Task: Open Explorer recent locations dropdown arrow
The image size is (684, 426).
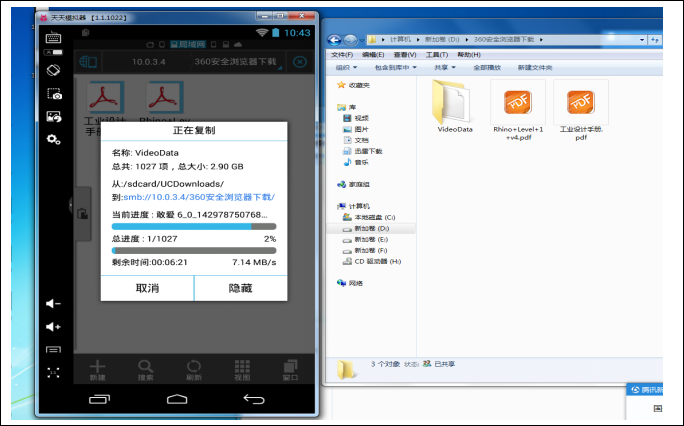Action: [x=362, y=41]
